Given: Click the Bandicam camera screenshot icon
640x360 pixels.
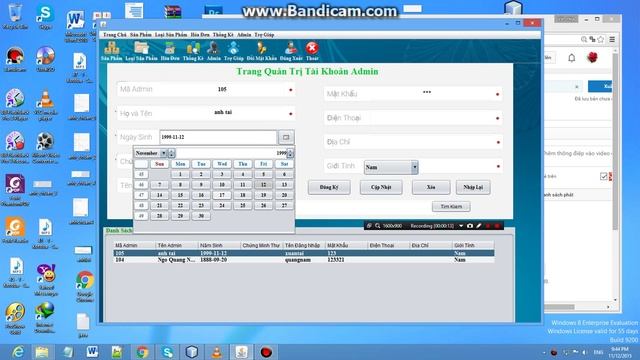Looking at the screenshot, I should [470, 226].
